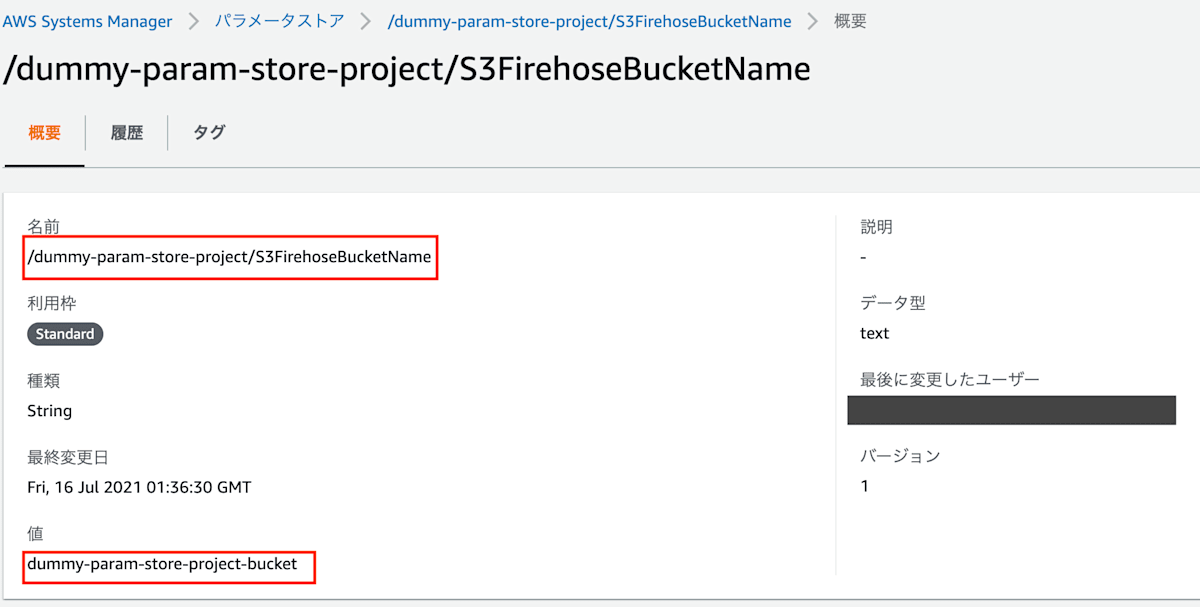Click the data type text value

(874, 333)
